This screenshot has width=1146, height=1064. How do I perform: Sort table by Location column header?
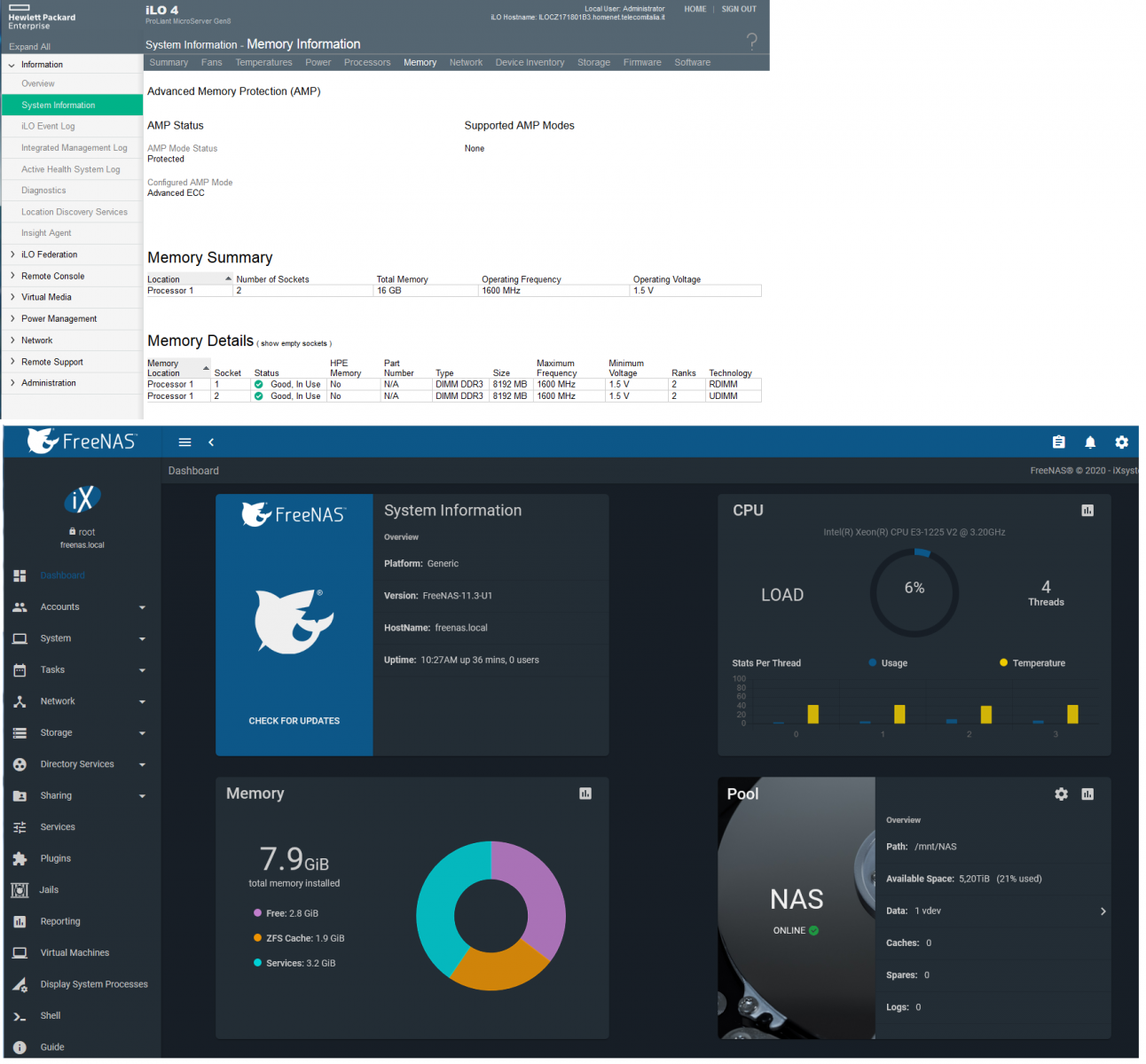coord(189,279)
